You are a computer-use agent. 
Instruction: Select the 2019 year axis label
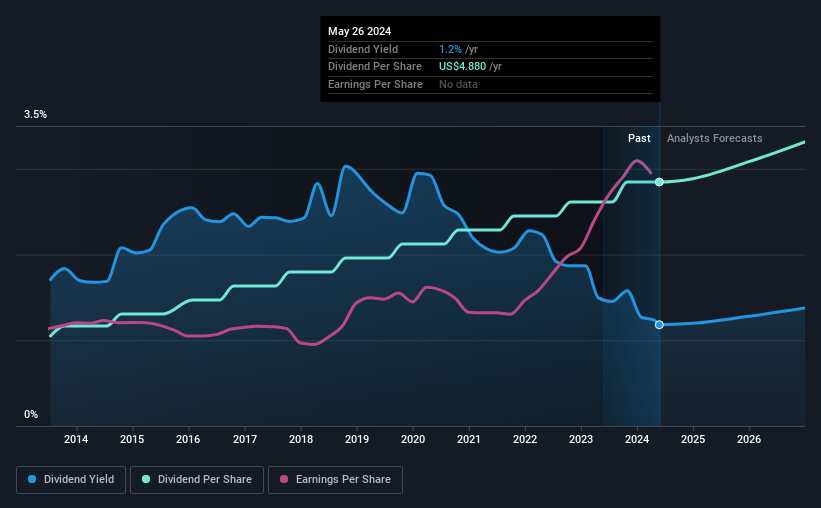click(x=357, y=439)
